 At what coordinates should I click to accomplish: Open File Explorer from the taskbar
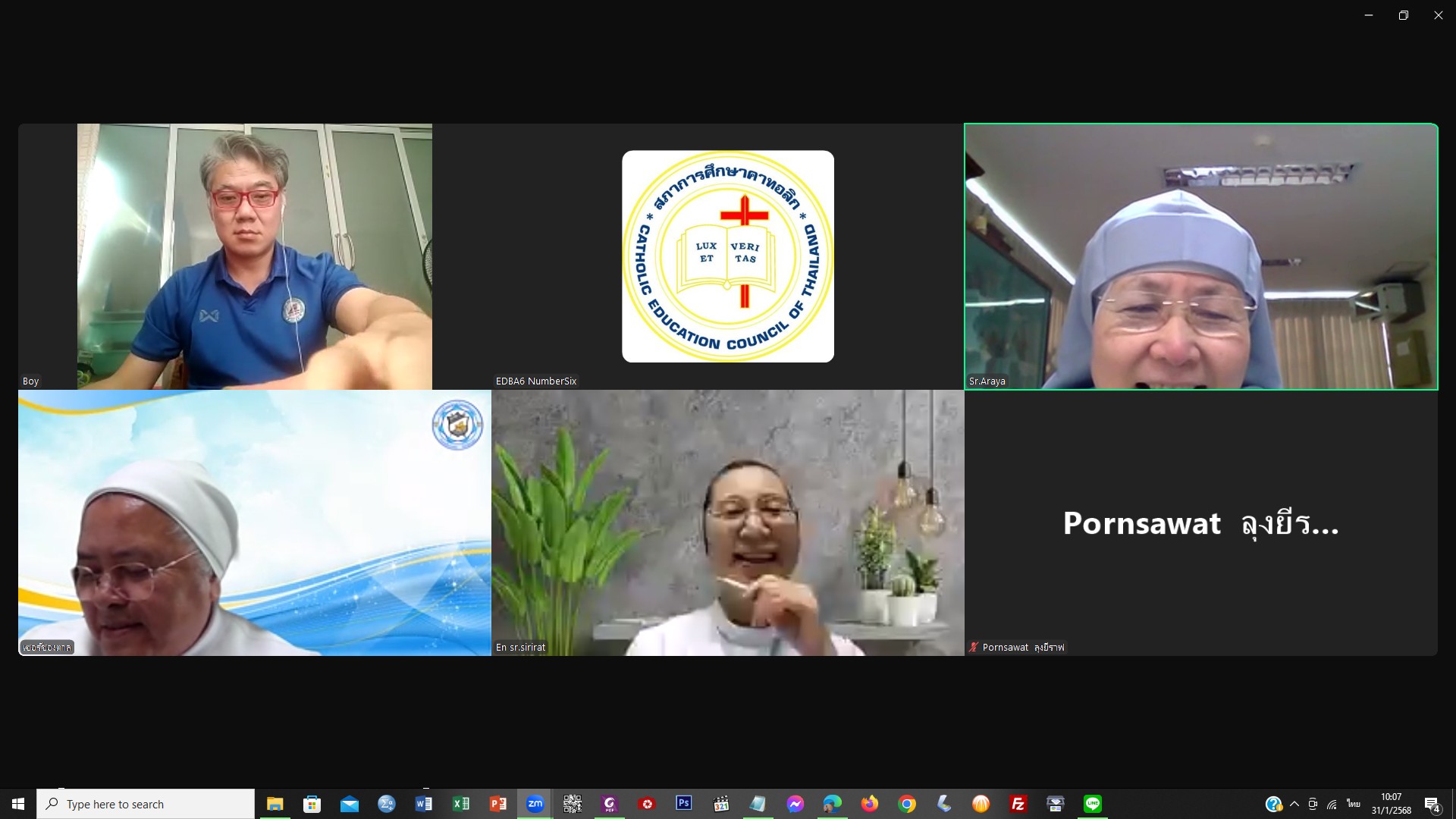tap(275, 804)
